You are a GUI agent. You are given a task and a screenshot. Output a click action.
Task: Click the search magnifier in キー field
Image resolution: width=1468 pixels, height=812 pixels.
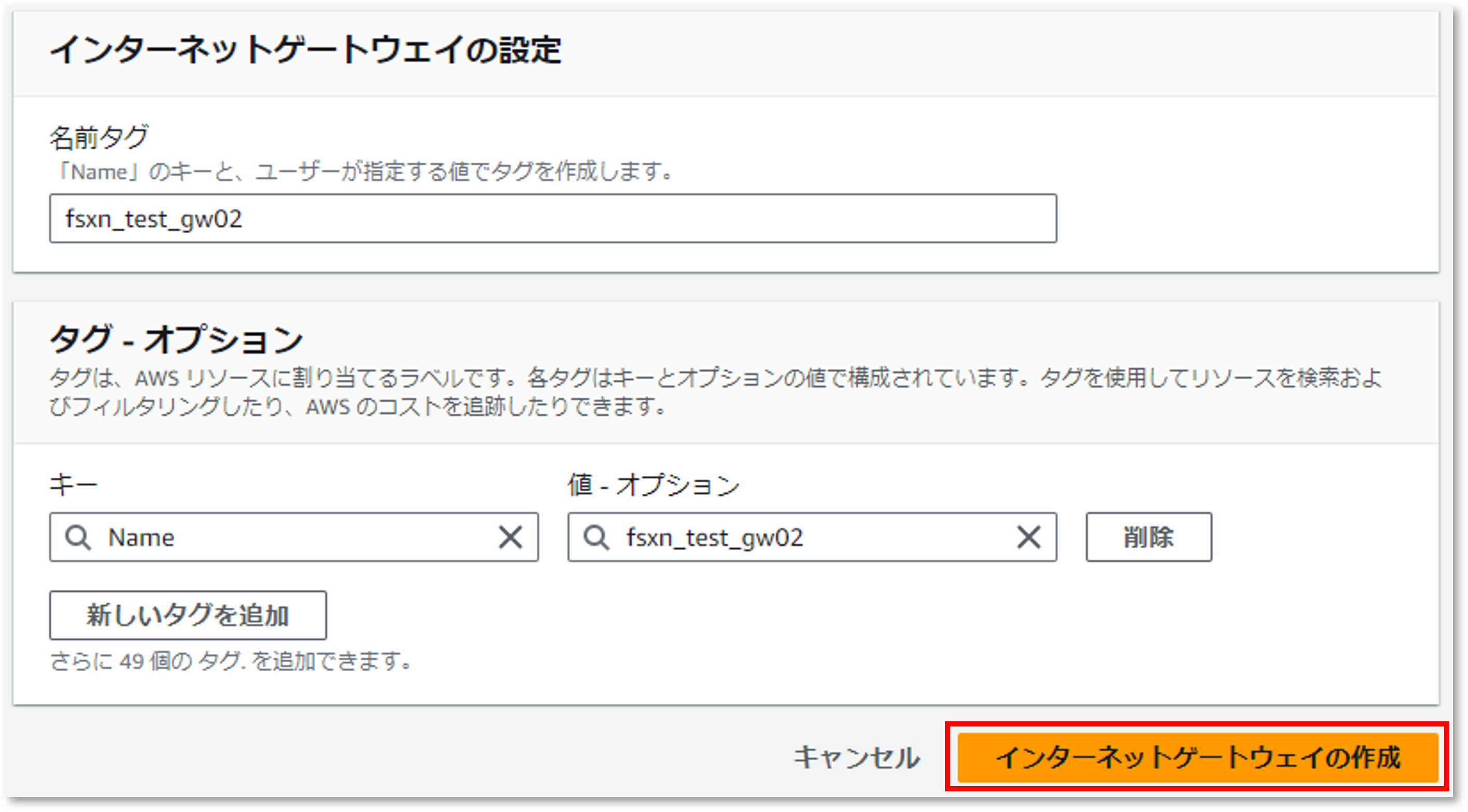click(x=78, y=537)
